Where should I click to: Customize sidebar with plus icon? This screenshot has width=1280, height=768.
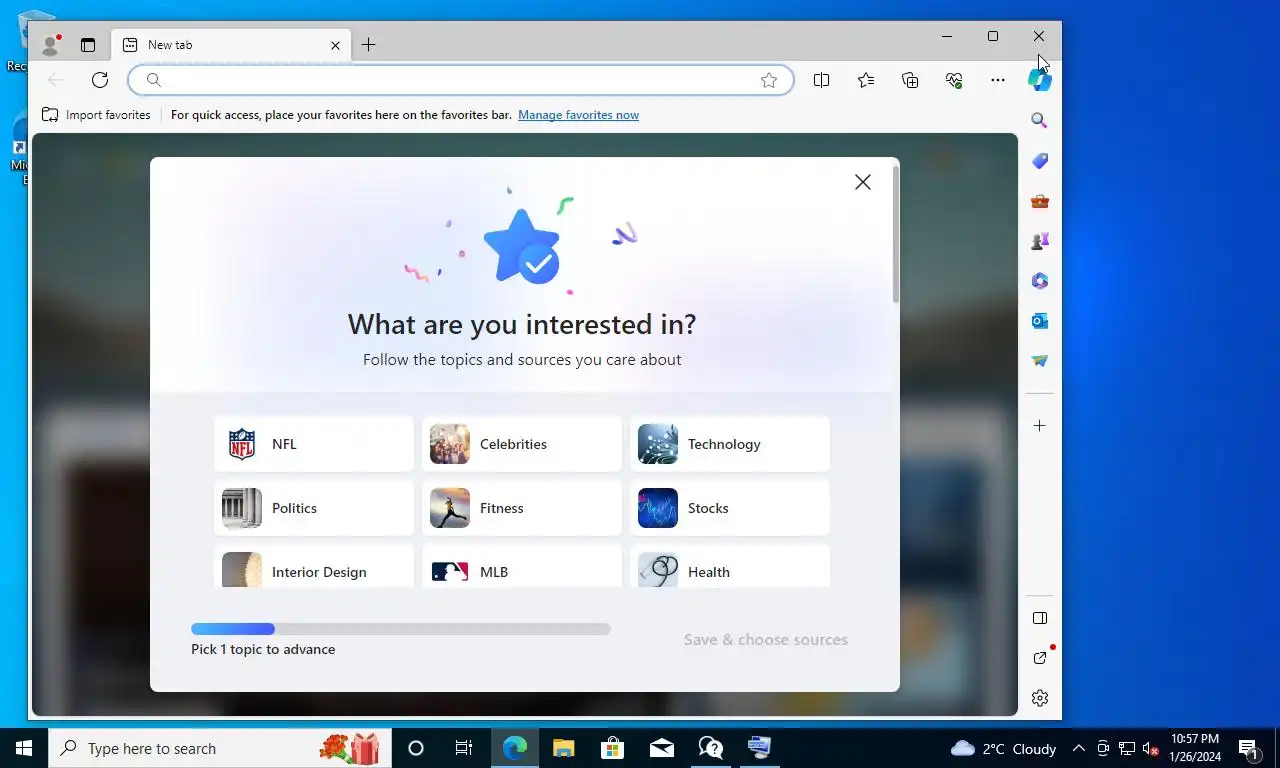click(x=1040, y=426)
